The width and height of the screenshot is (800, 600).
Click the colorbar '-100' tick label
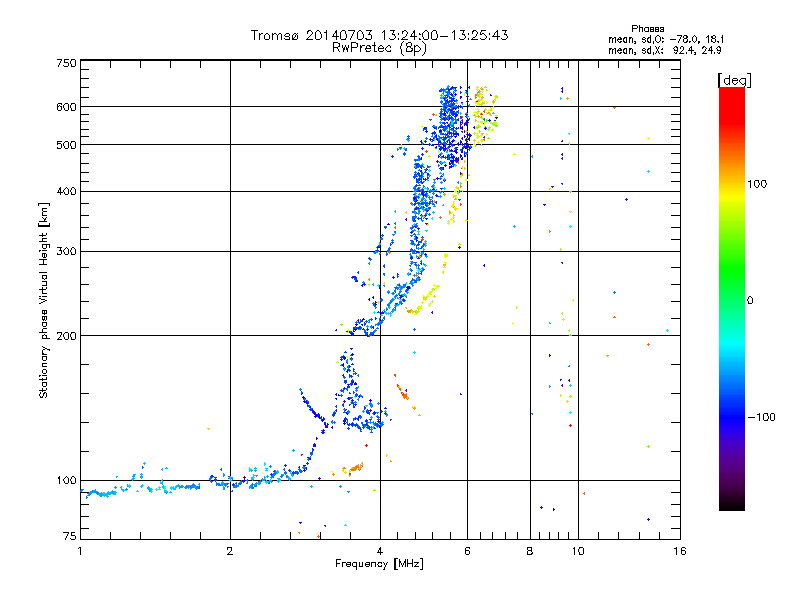coord(761,417)
